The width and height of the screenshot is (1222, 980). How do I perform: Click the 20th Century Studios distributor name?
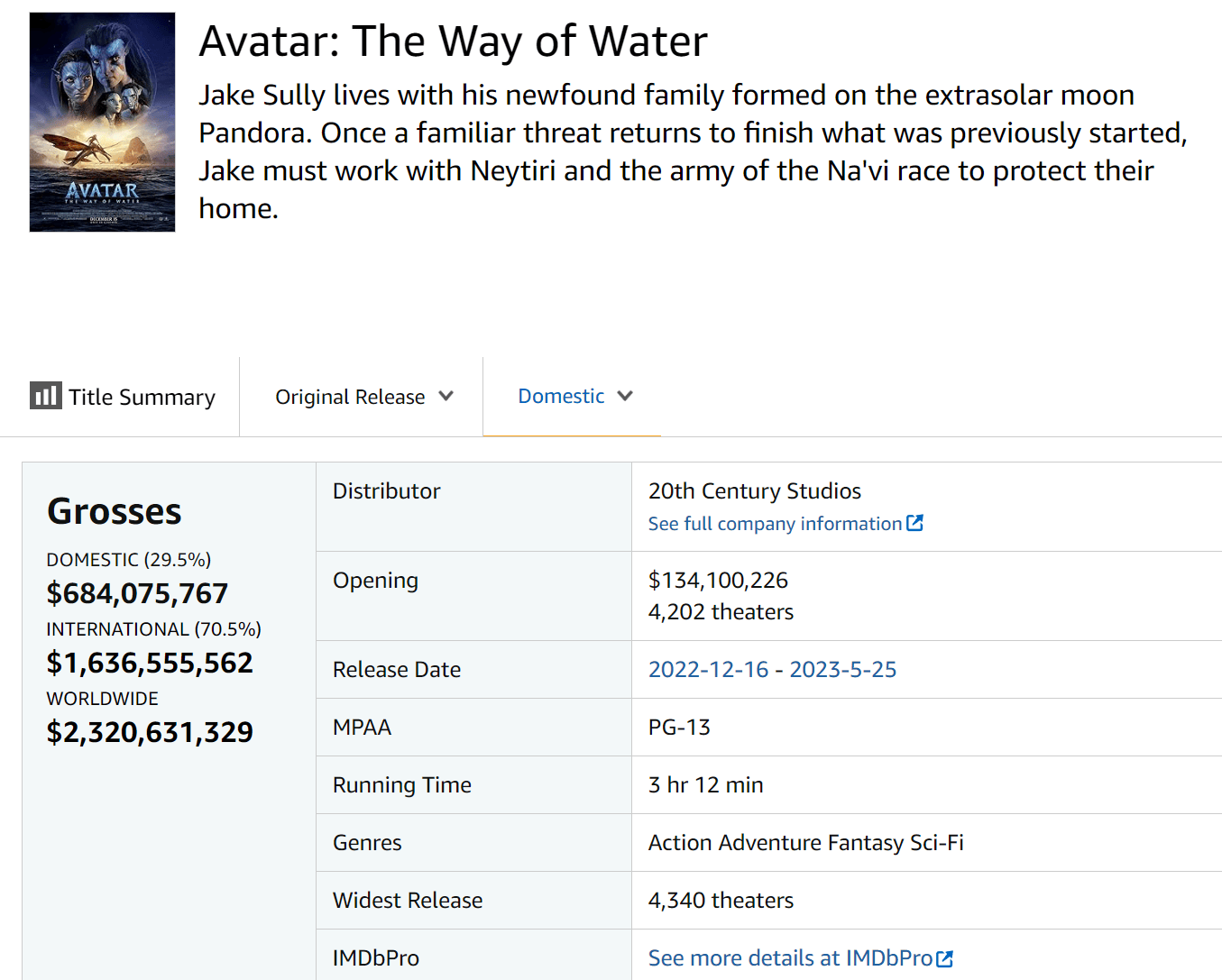pyautogui.click(x=754, y=490)
